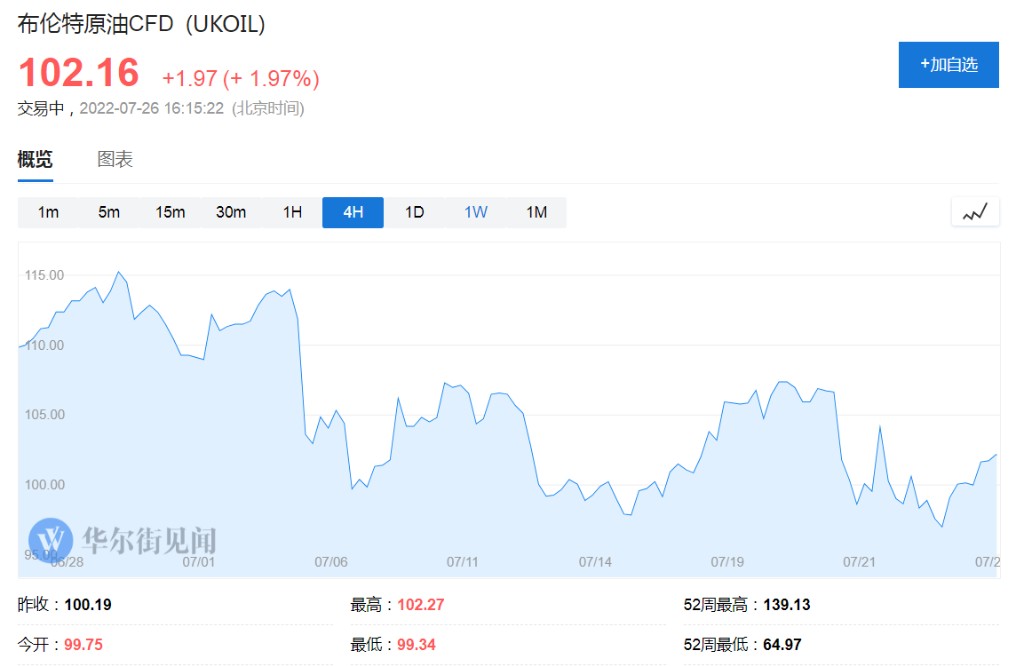
Task: Select the 1m time interval
Action: point(48,212)
